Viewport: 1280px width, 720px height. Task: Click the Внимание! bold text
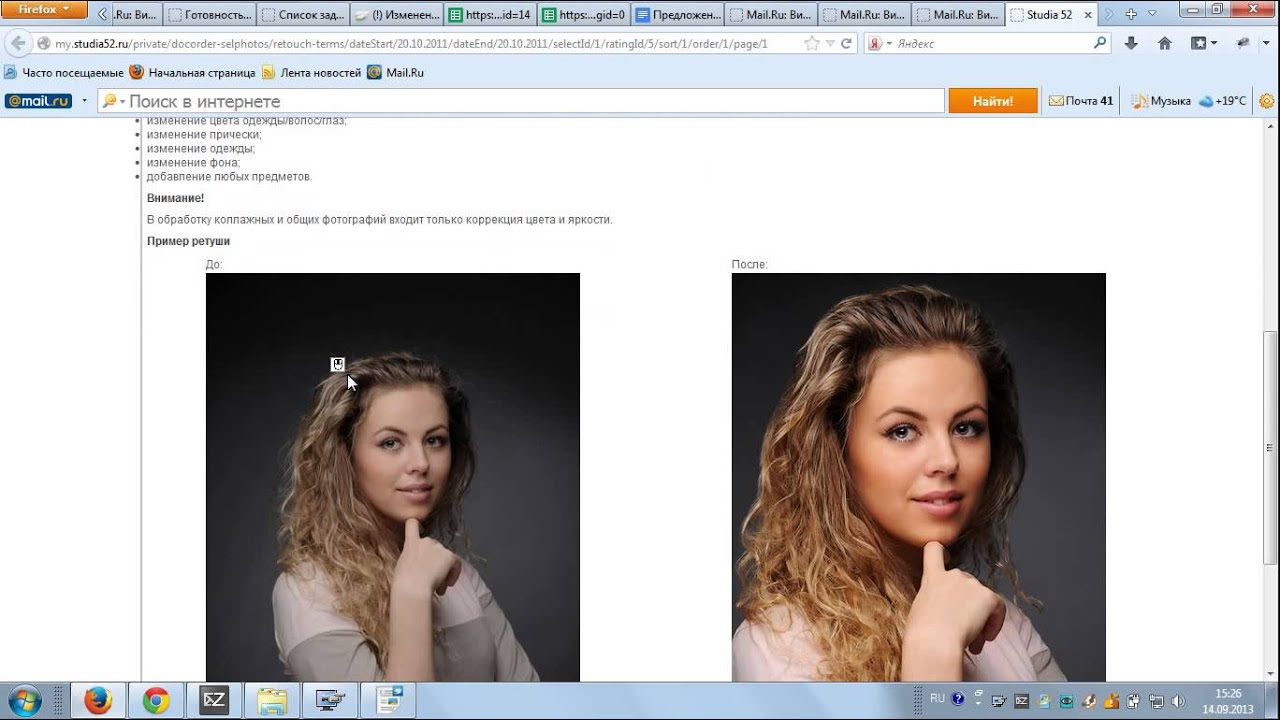point(175,198)
